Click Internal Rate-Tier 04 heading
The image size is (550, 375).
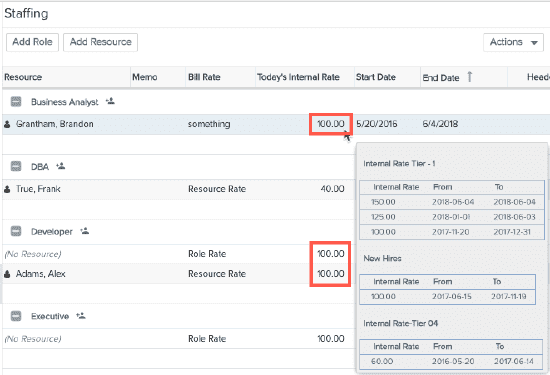[401, 323]
